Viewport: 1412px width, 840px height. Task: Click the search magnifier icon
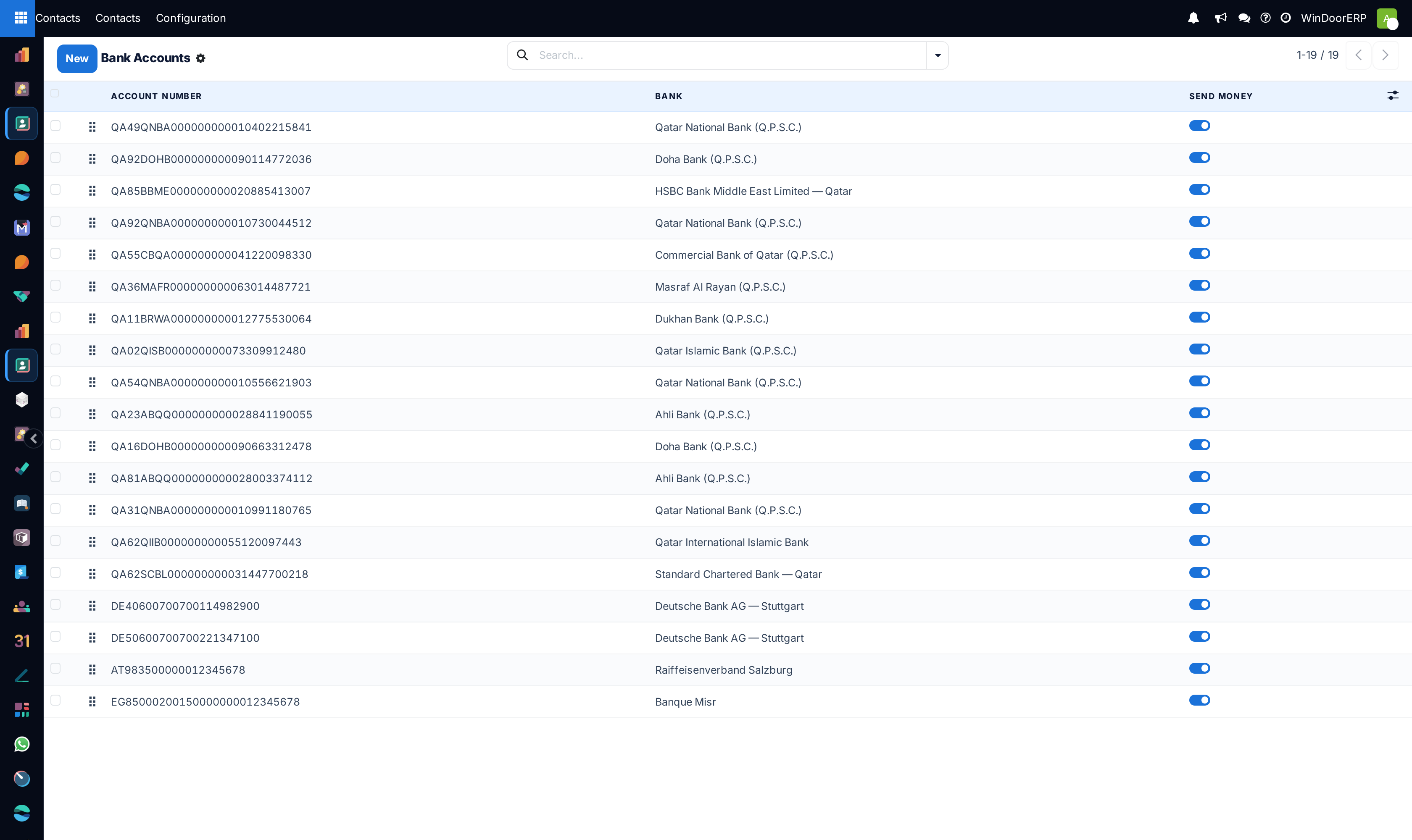[x=522, y=55]
